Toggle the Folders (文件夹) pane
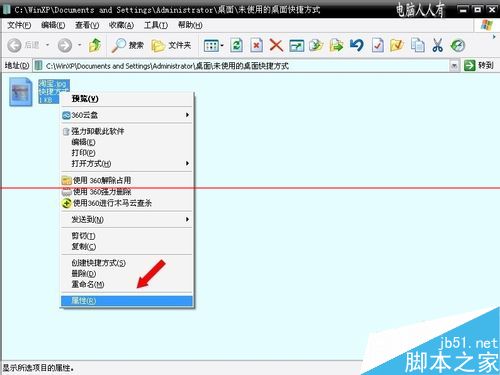This screenshot has height=375, width=500. click(171, 45)
